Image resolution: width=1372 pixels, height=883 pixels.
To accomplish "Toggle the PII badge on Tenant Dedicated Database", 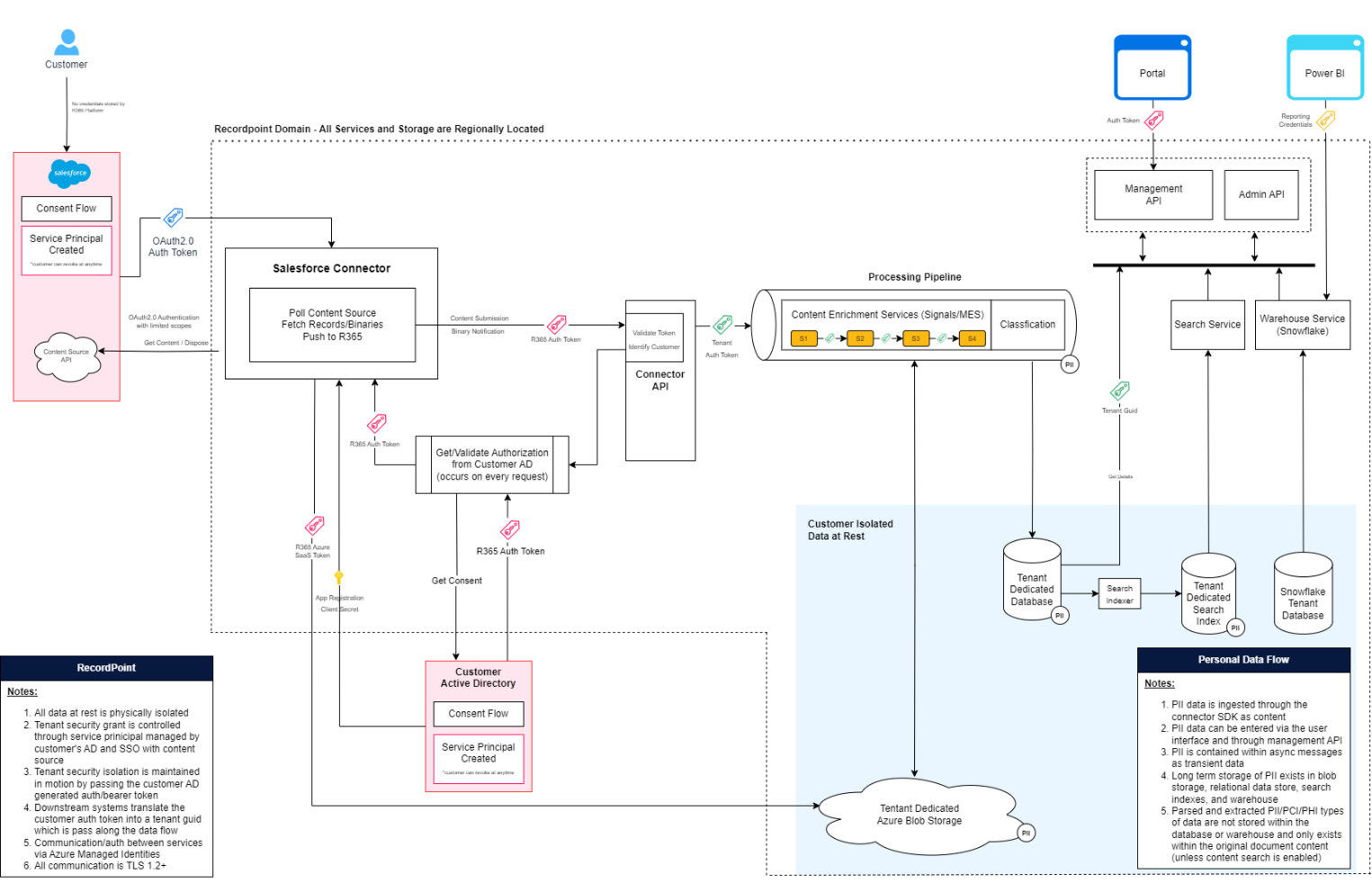I will pyautogui.click(x=1059, y=615).
